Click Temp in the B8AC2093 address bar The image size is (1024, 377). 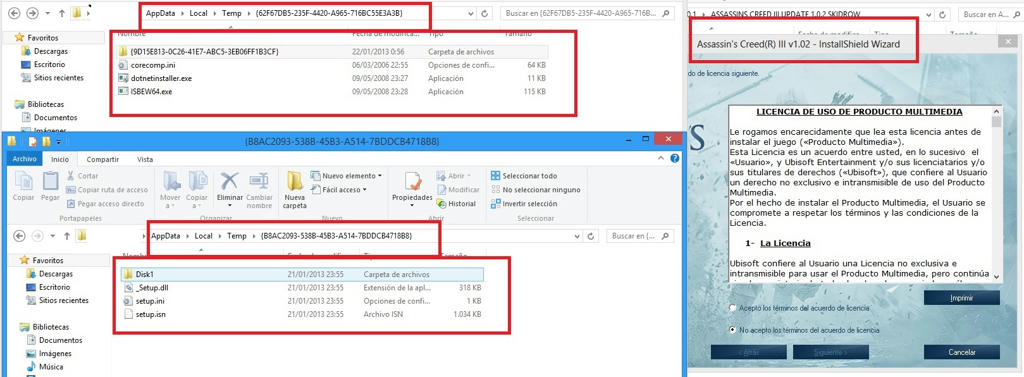[x=236, y=236]
